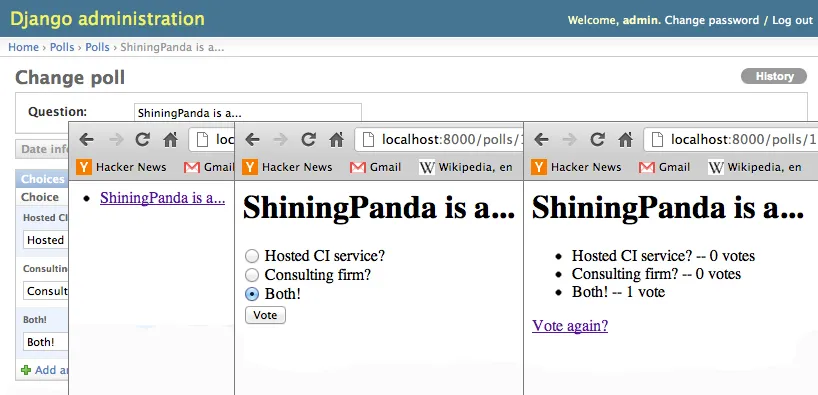
Task: Click Home icon in results browser window
Action: tap(625, 139)
